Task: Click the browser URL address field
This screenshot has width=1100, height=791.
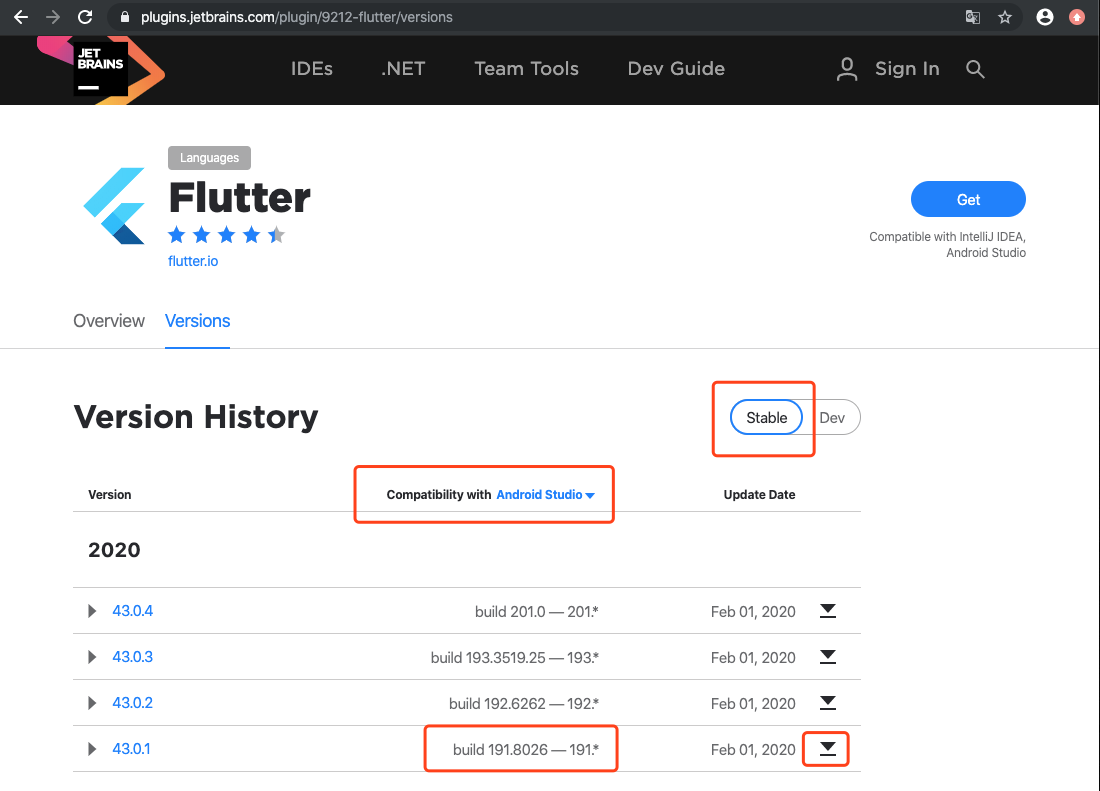Action: (533, 17)
